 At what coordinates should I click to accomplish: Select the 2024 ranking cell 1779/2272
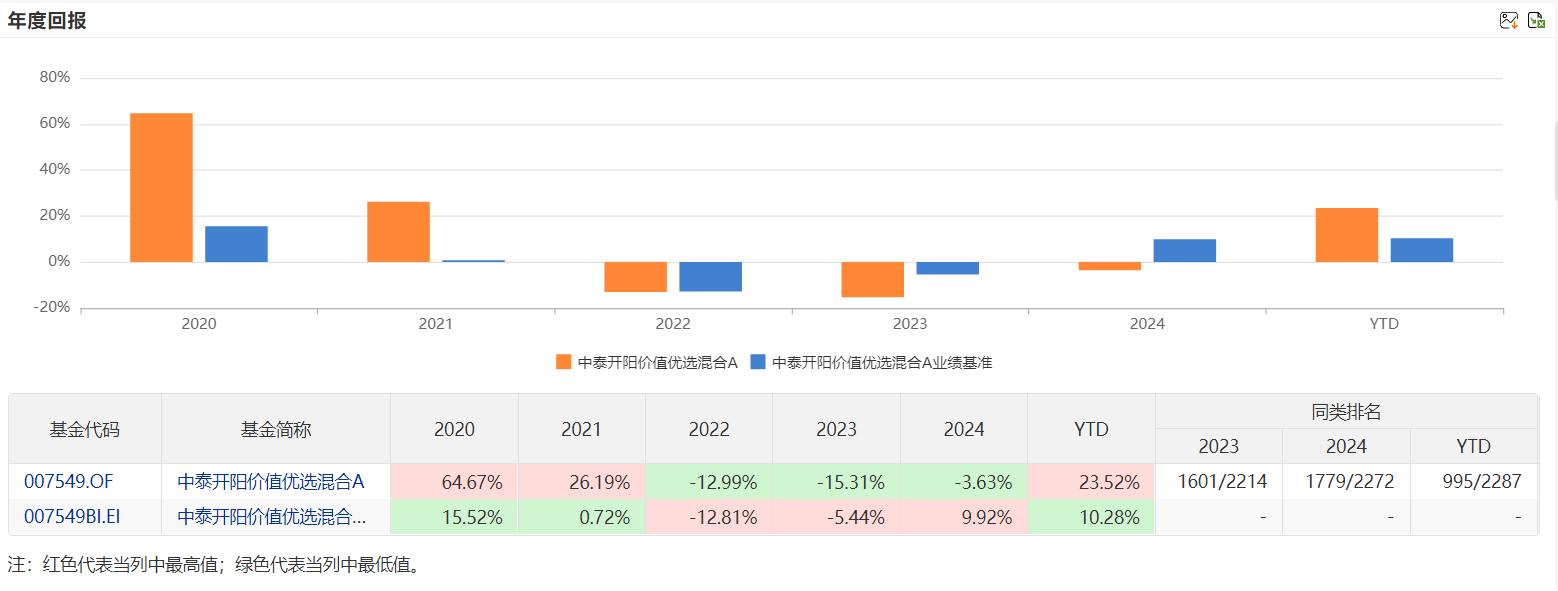coord(1346,482)
